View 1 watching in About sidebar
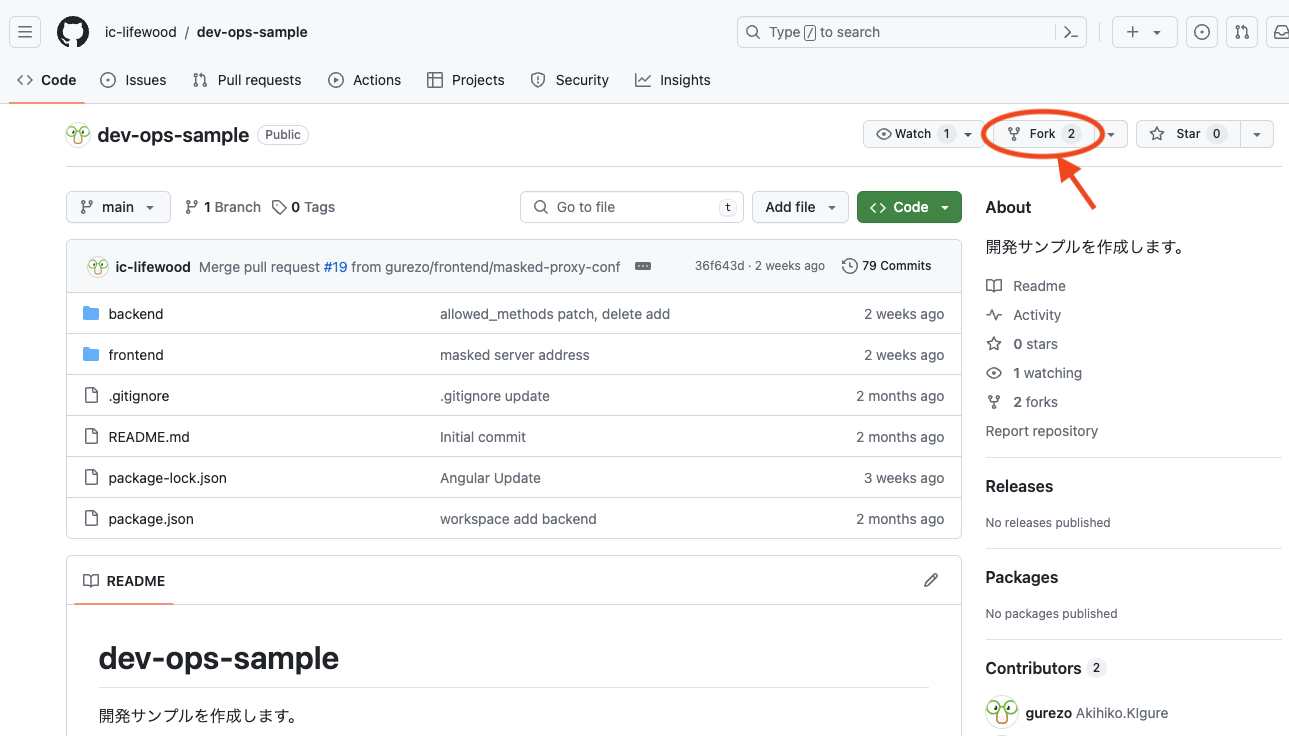The width and height of the screenshot is (1289, 736). pos(1034,373)
